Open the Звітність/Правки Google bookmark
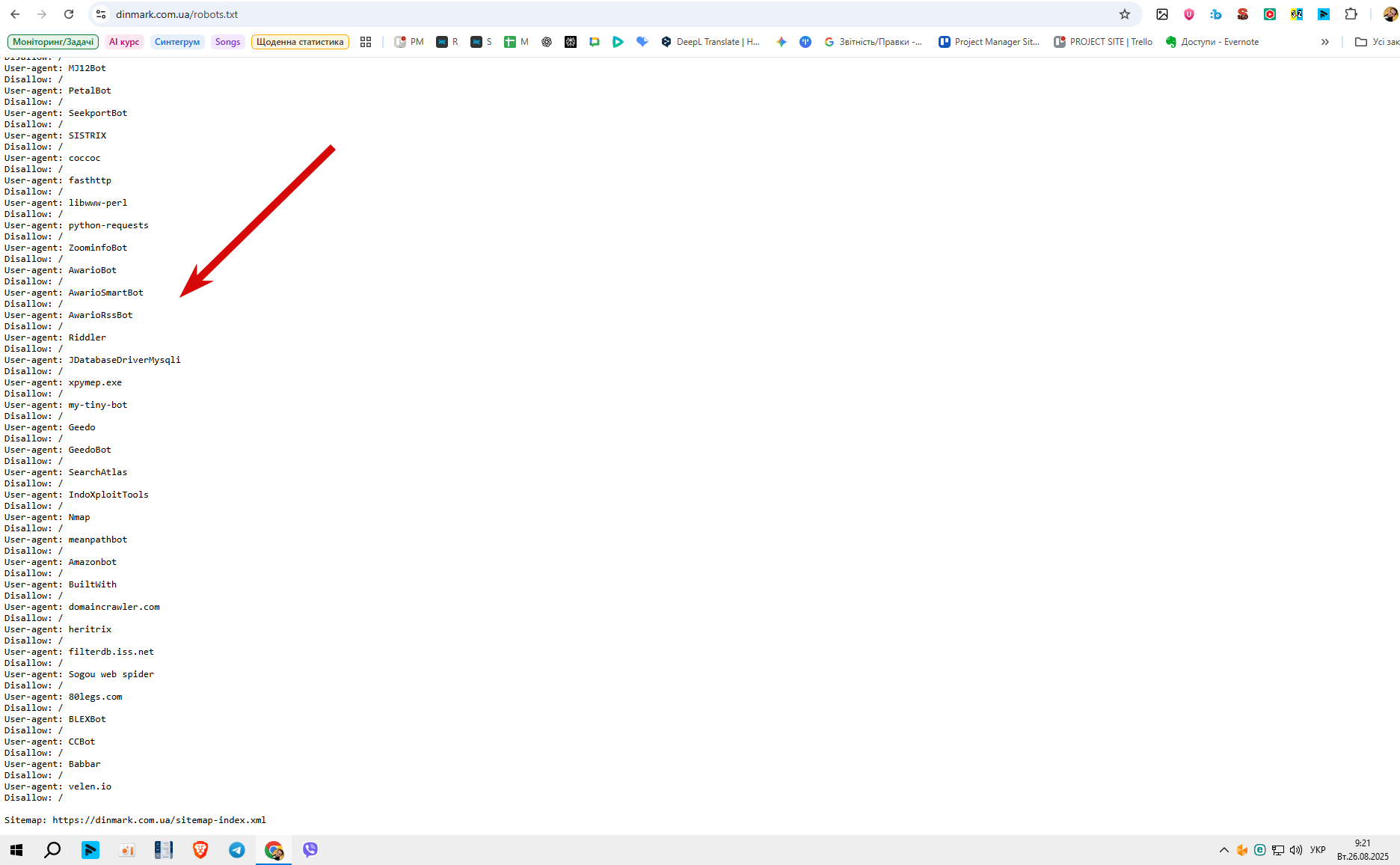 874,42
